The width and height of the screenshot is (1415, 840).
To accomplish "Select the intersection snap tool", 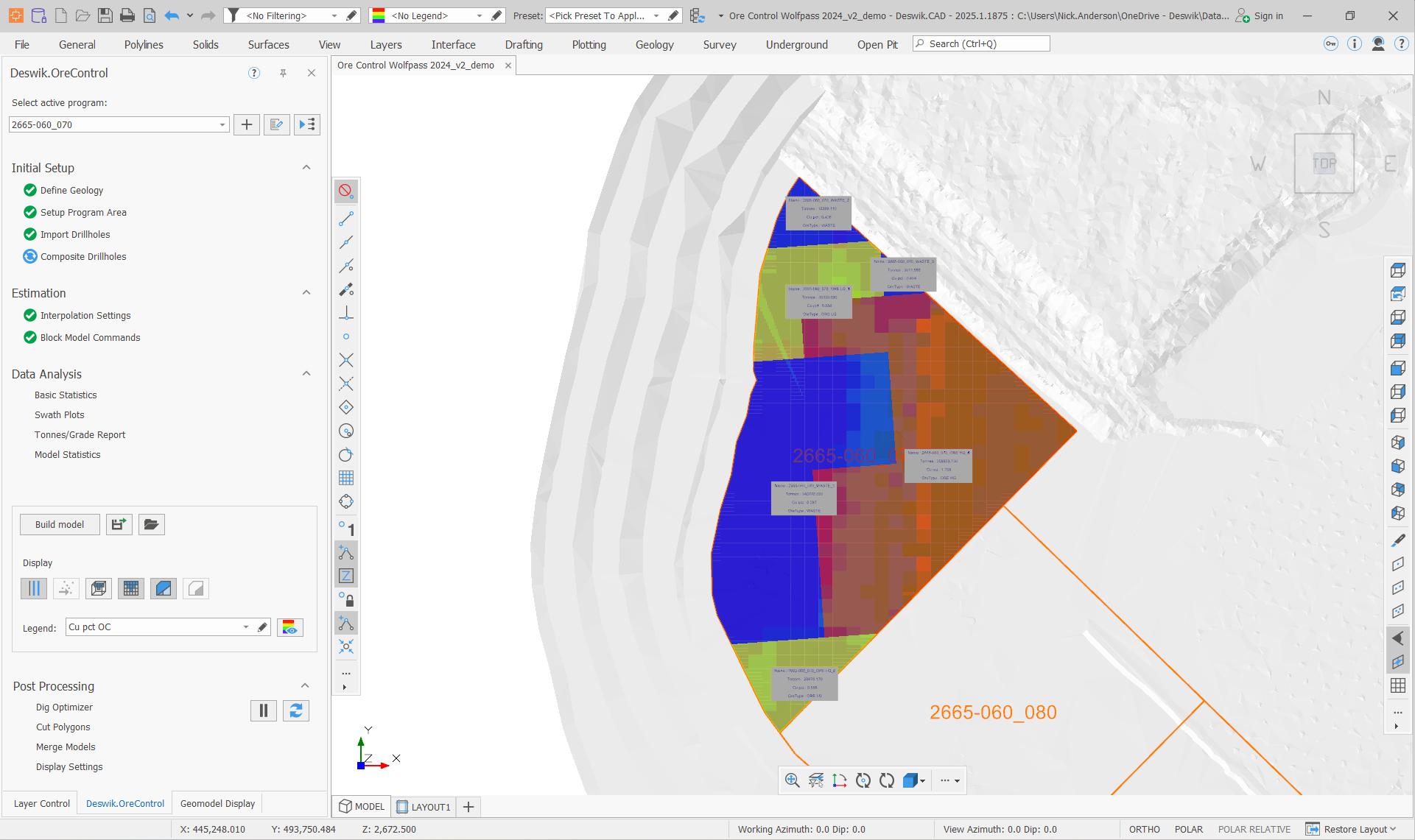I will click(345, 360).
